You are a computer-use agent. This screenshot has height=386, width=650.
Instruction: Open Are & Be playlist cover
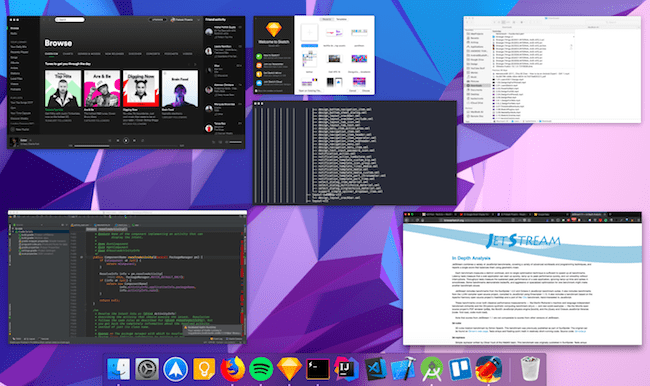click(x=102, y=89)
